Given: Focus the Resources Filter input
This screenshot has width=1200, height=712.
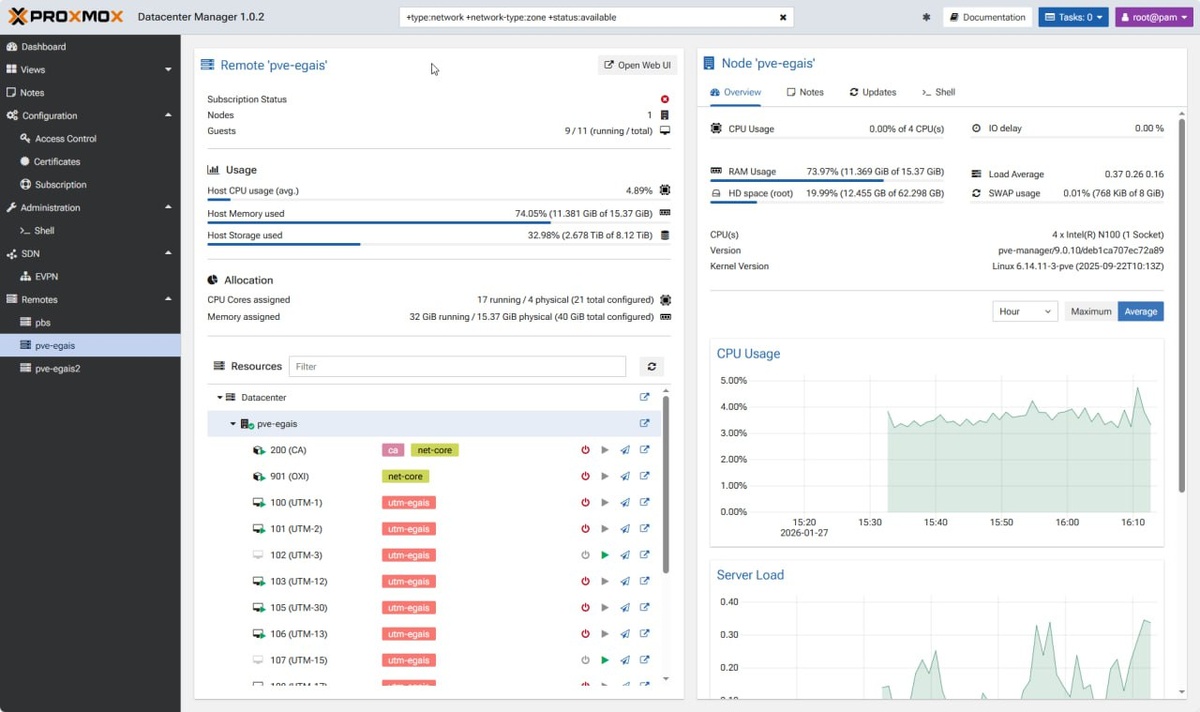Looking at the screenshot, I should point(457,367).
